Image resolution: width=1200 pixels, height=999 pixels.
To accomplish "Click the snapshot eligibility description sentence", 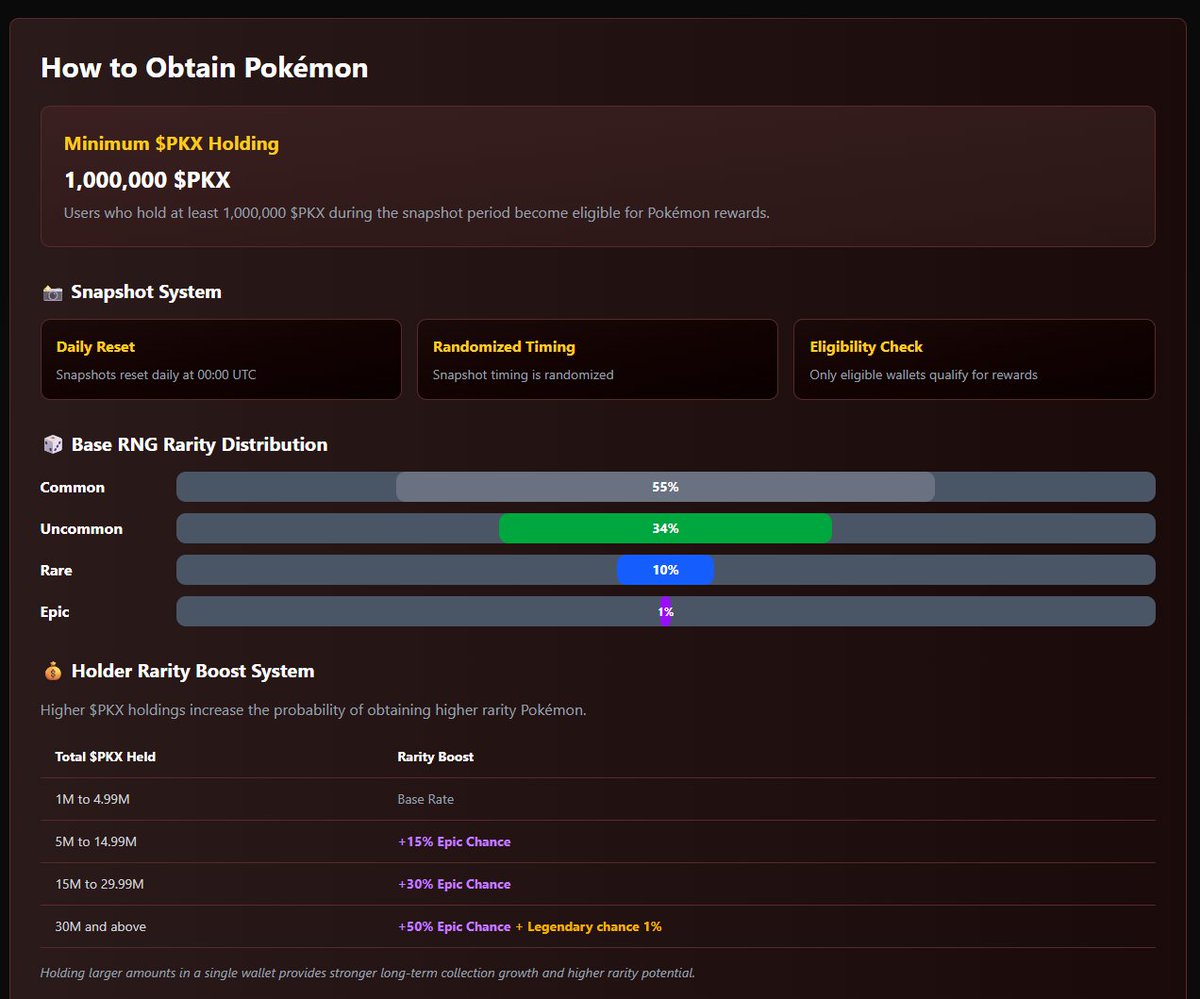I will 417,213.
